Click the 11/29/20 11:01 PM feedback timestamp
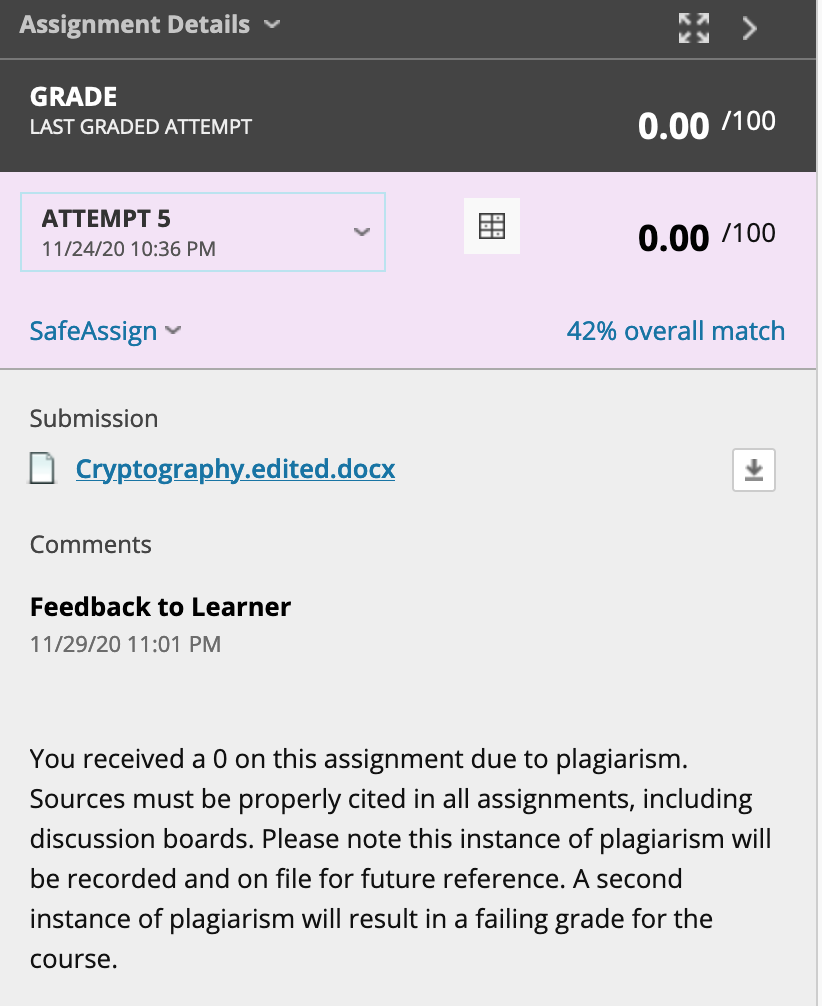The height and width of the screenshot is (1006, 822). coord(125,644)
